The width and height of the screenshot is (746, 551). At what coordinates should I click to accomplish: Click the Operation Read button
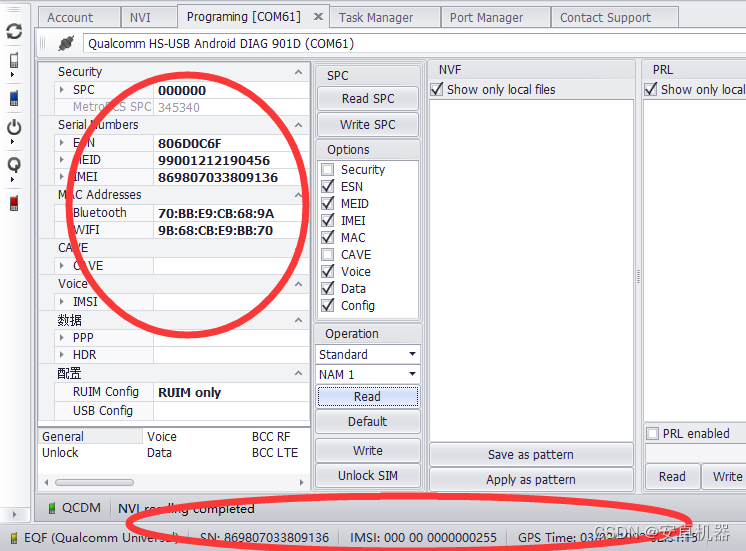point(368,396)
